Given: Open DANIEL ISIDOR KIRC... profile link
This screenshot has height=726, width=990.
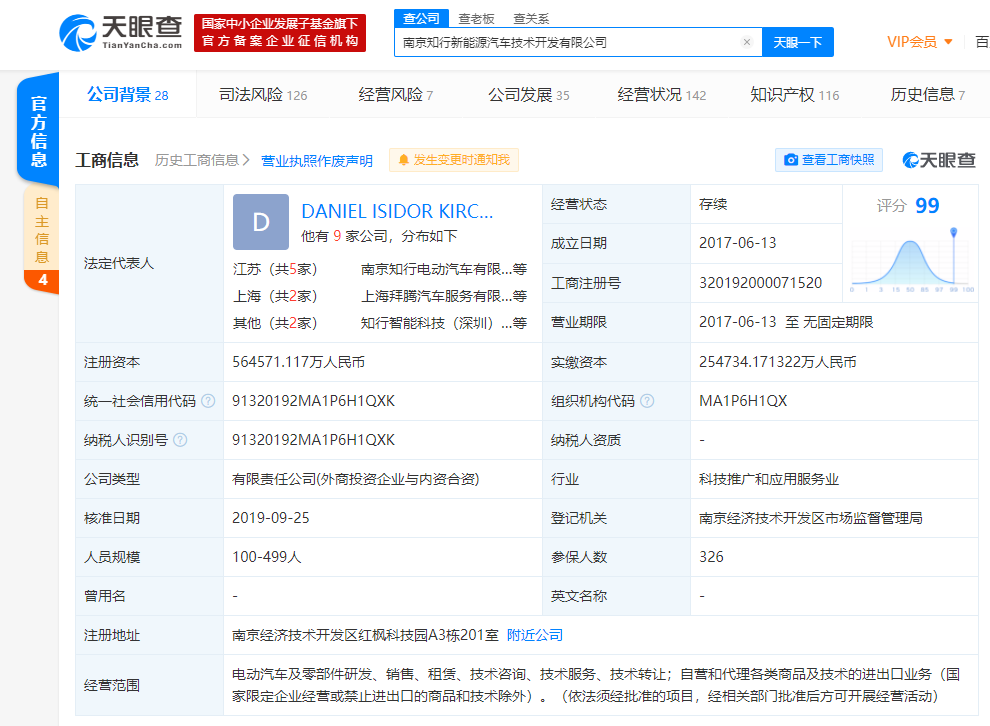Looking at the screenshot, I should coord(397,211).
